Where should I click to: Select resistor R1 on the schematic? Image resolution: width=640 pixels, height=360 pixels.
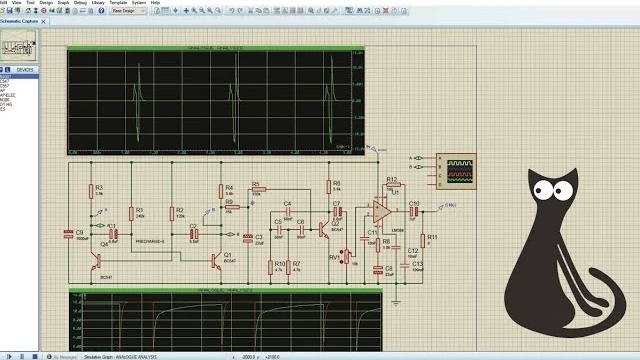pos(131,214)
